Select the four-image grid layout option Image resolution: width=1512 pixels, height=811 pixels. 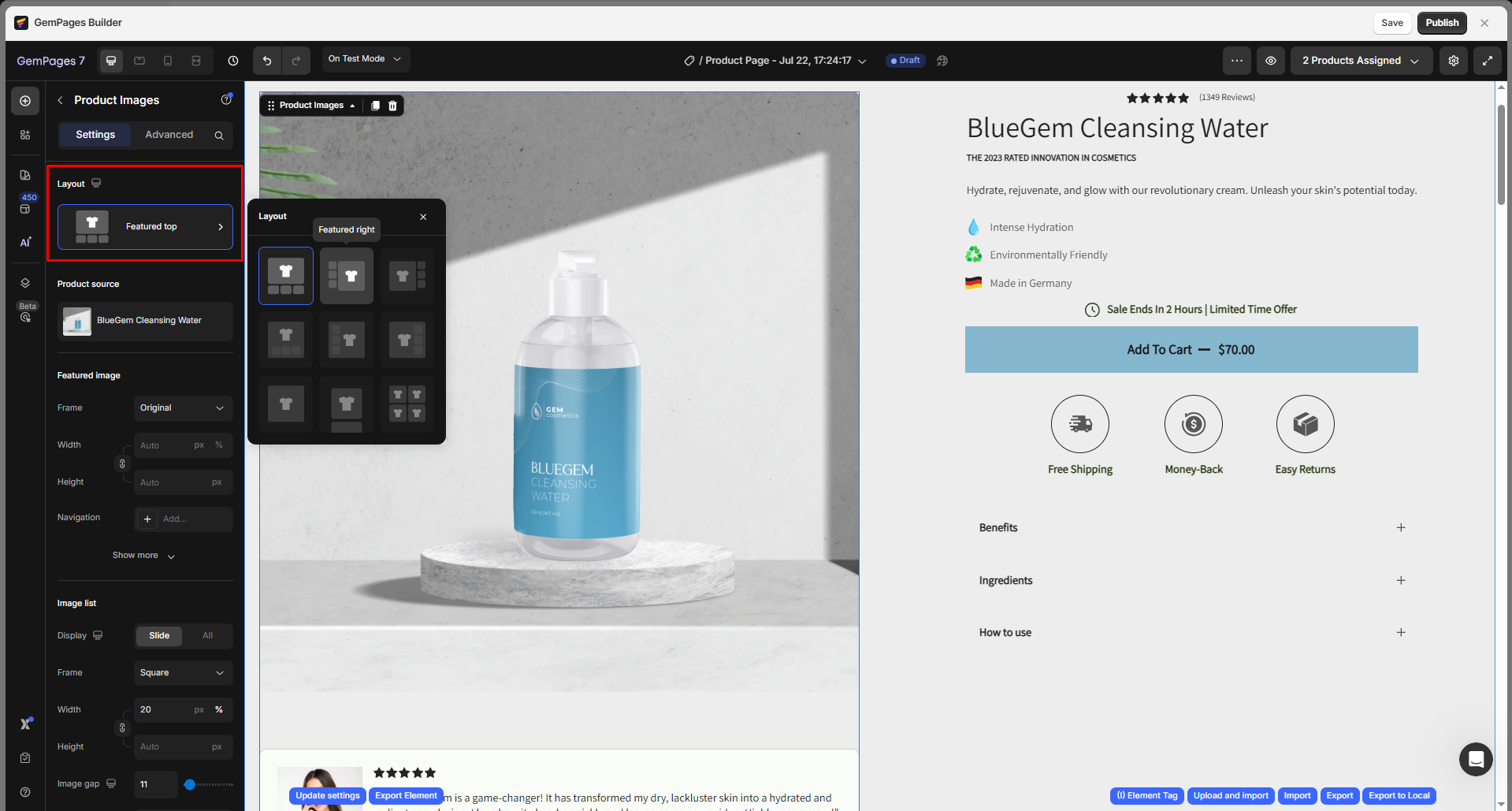[407, 404]
